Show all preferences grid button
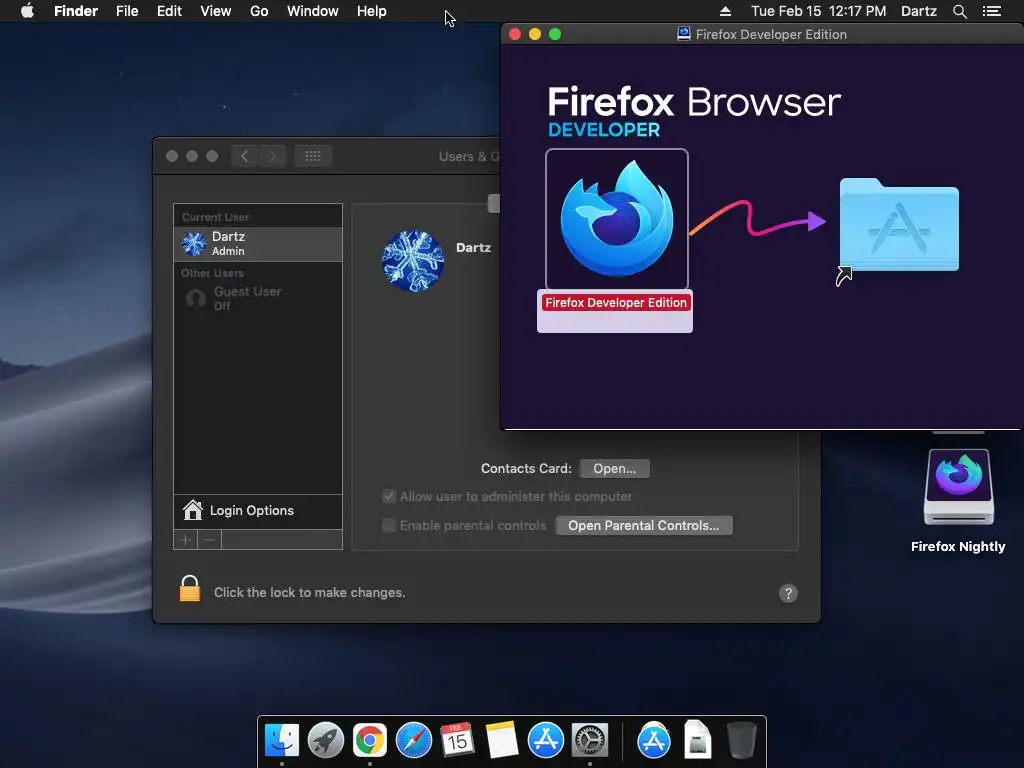The width and height of the screenshot is (1024, 768). 313,156
